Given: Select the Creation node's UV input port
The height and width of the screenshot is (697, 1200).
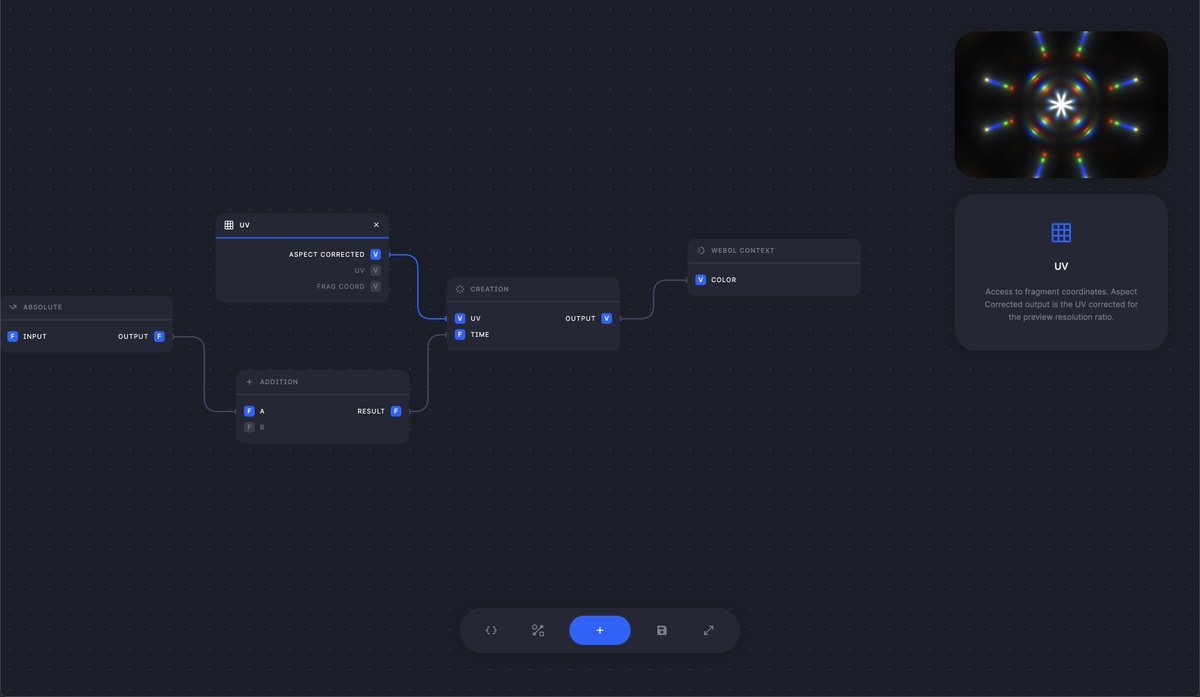Looking at the screenshot, I should click(460, 318).
